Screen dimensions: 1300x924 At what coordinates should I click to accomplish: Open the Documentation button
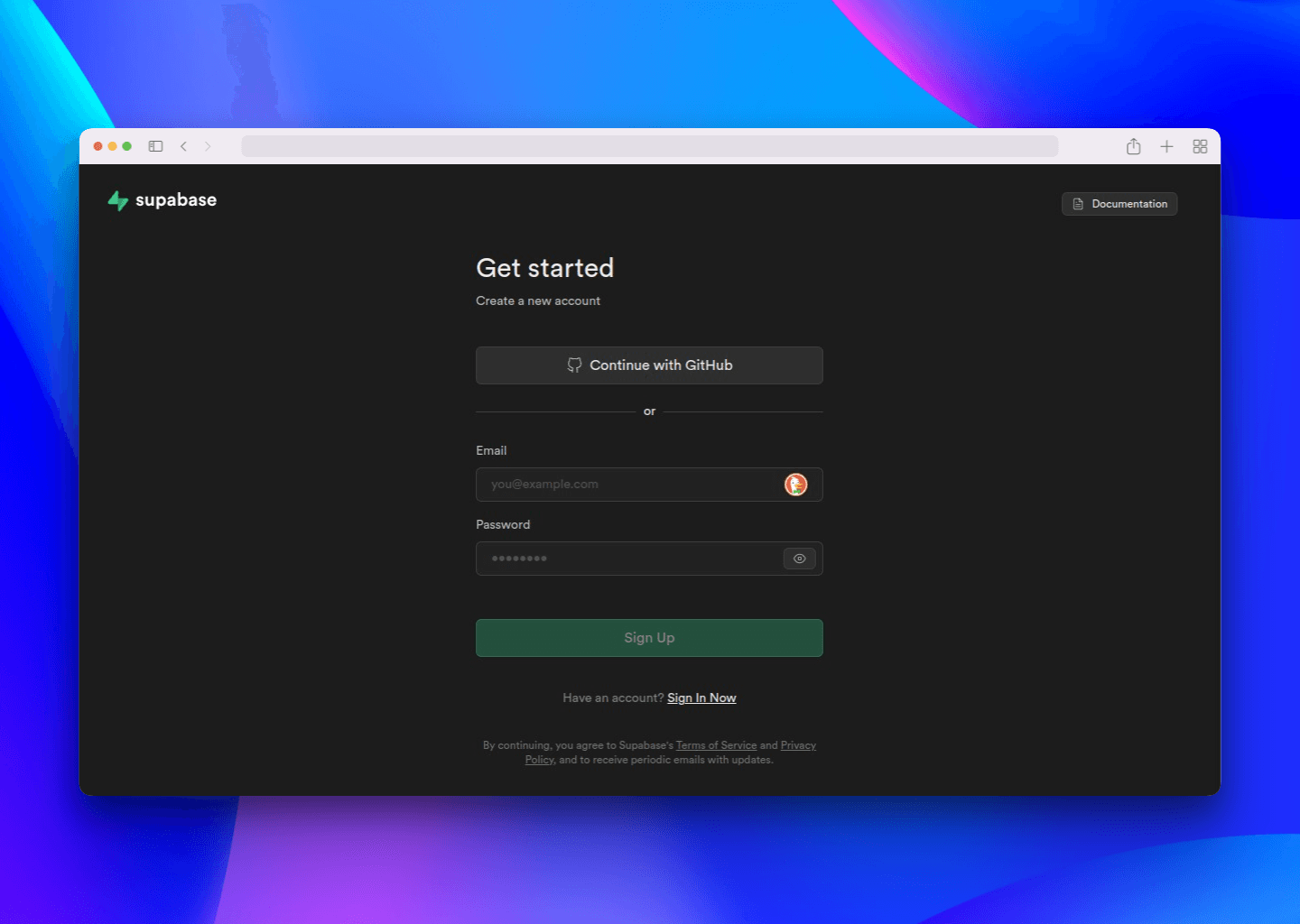pyautogui.click(x=1119, y=204)
